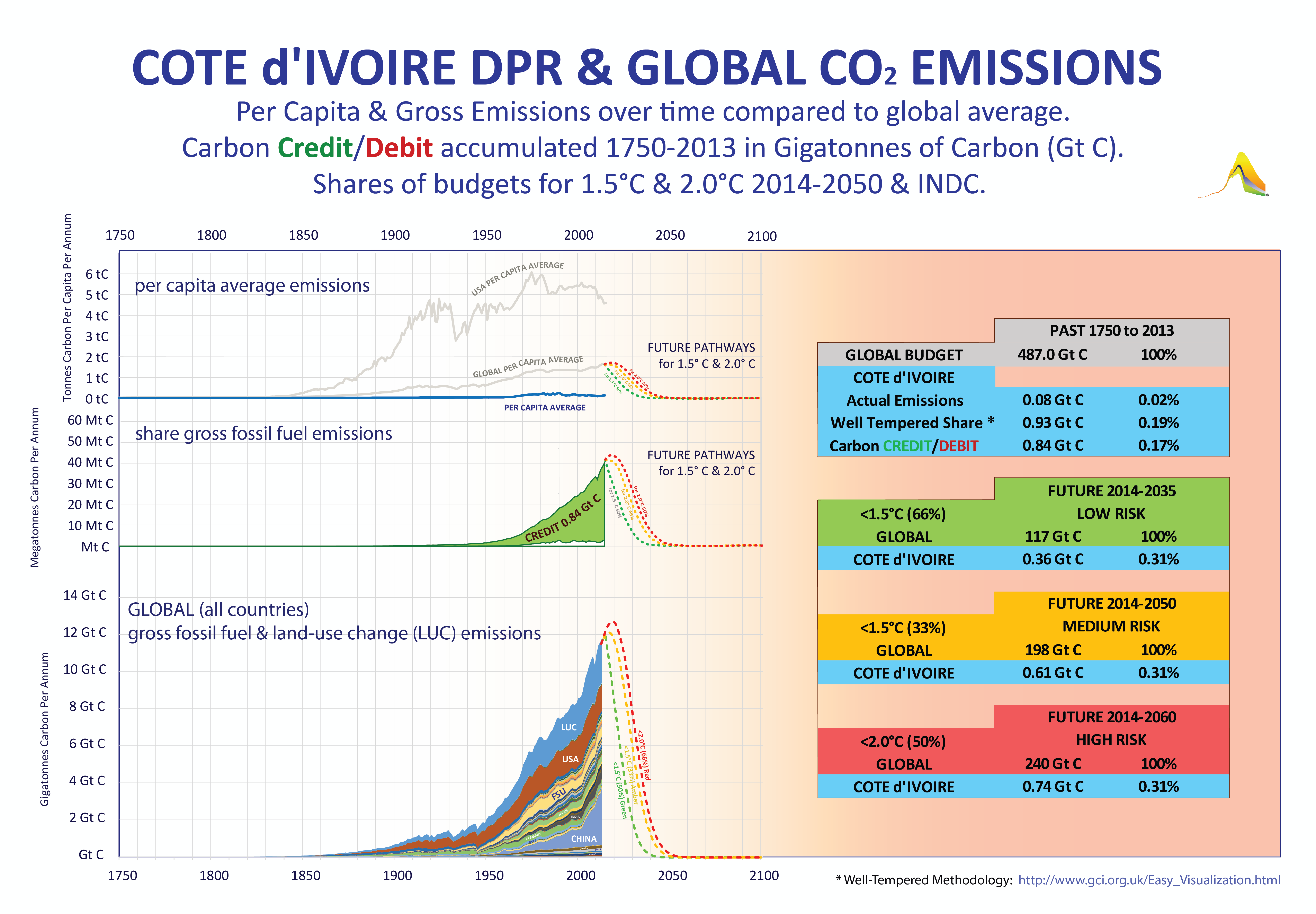This screenshot has width=1316, height=914.
Task: Click the '6 tC' axis label
Action: (x=97, y=274)
